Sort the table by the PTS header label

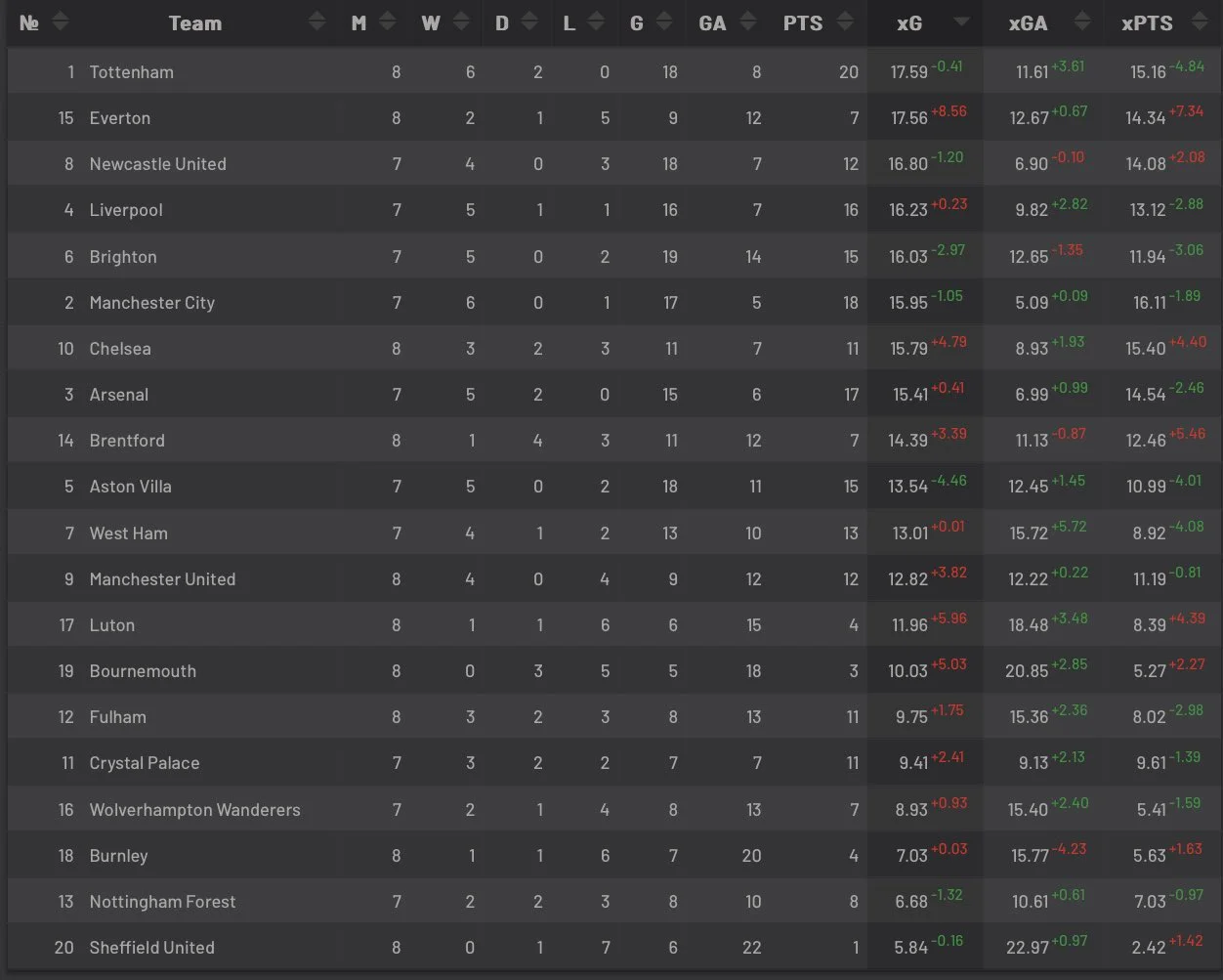[803, 23]
